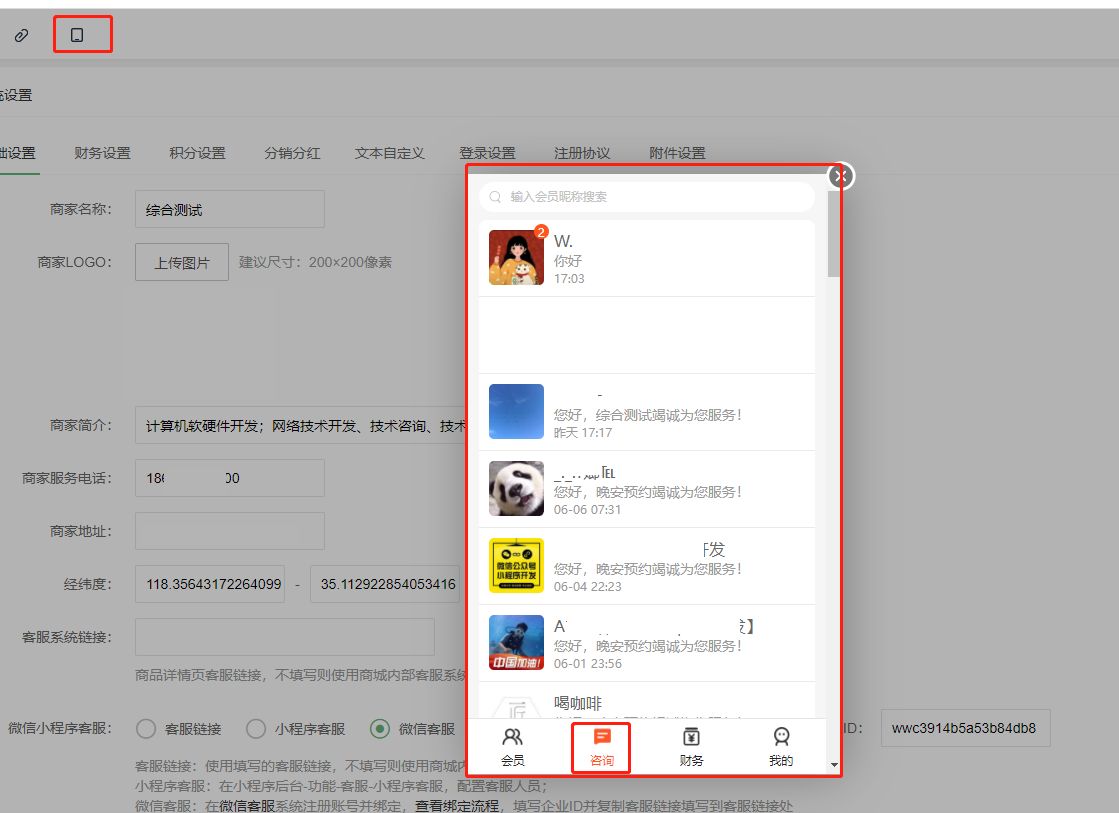
Task: Select the 客服链接 radio option
Action: 146,729
